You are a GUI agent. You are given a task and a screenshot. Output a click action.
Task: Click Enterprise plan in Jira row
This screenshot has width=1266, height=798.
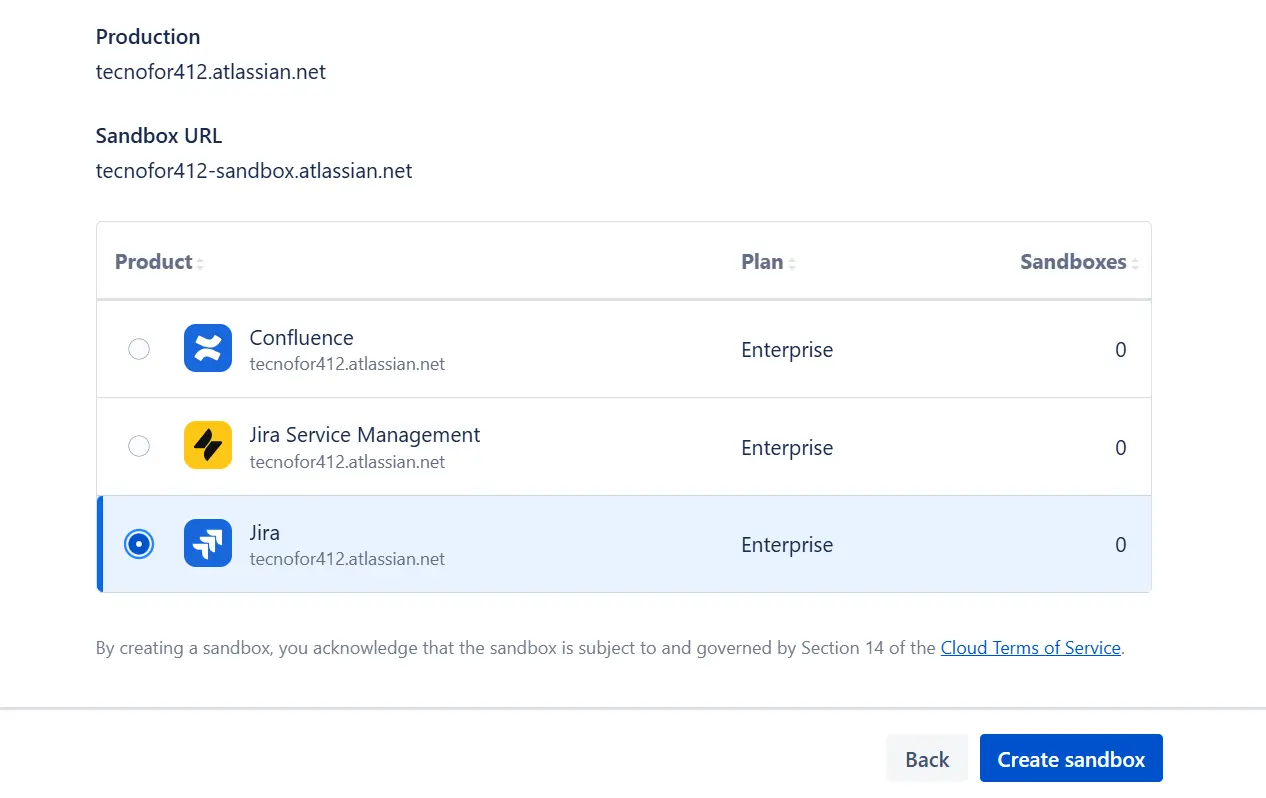[x=787, y=545]
